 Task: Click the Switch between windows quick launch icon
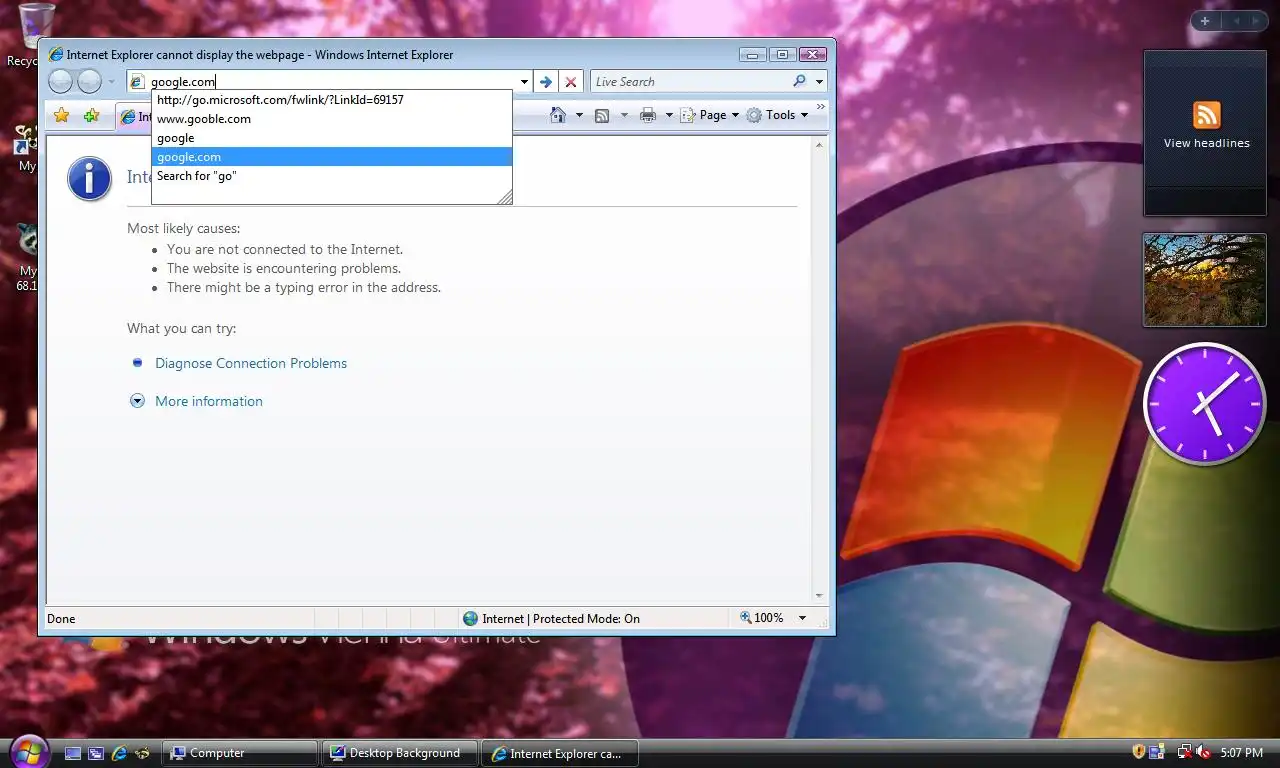point(96,753)
